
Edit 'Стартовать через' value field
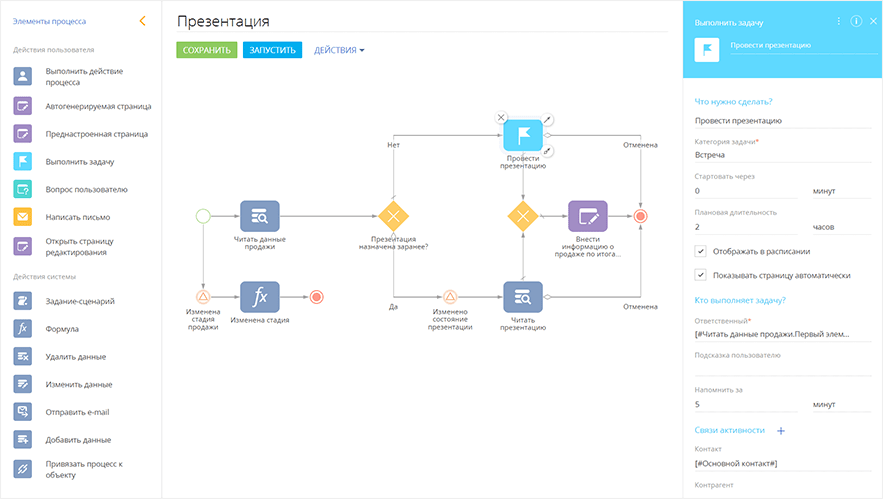tap(746, 191)
